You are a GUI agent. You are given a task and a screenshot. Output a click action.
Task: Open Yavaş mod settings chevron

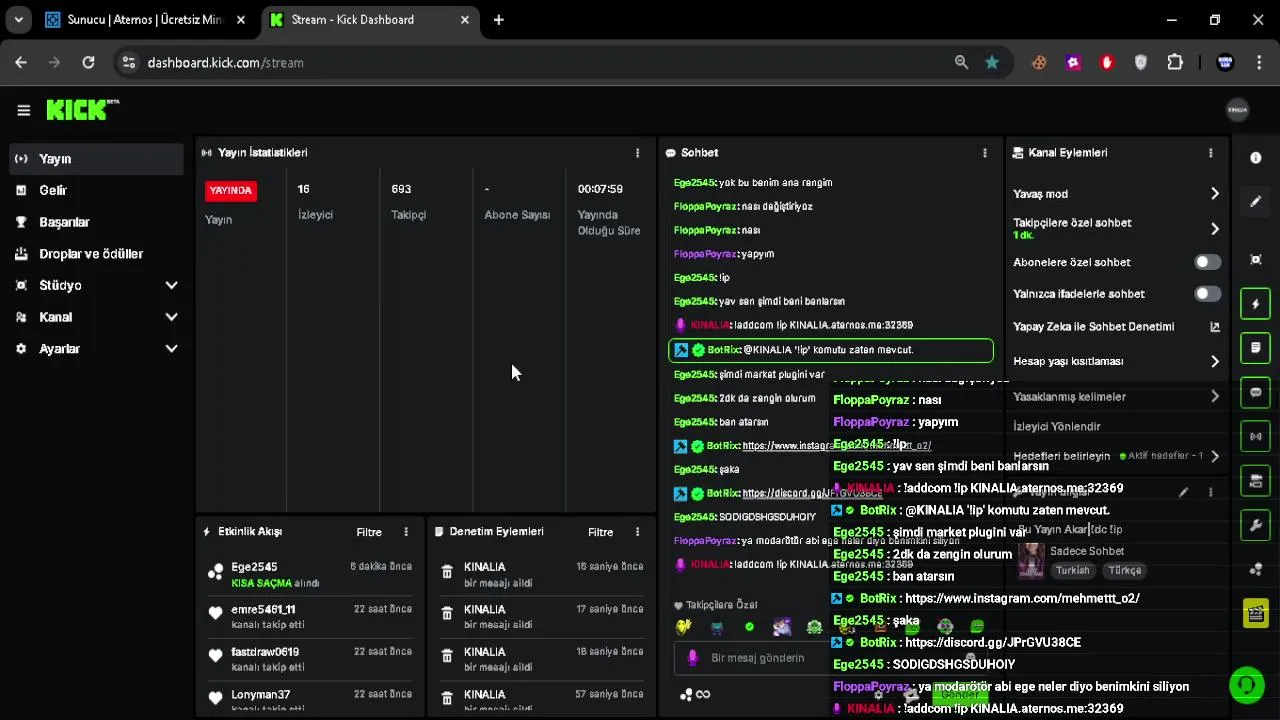coord(1215,194)
